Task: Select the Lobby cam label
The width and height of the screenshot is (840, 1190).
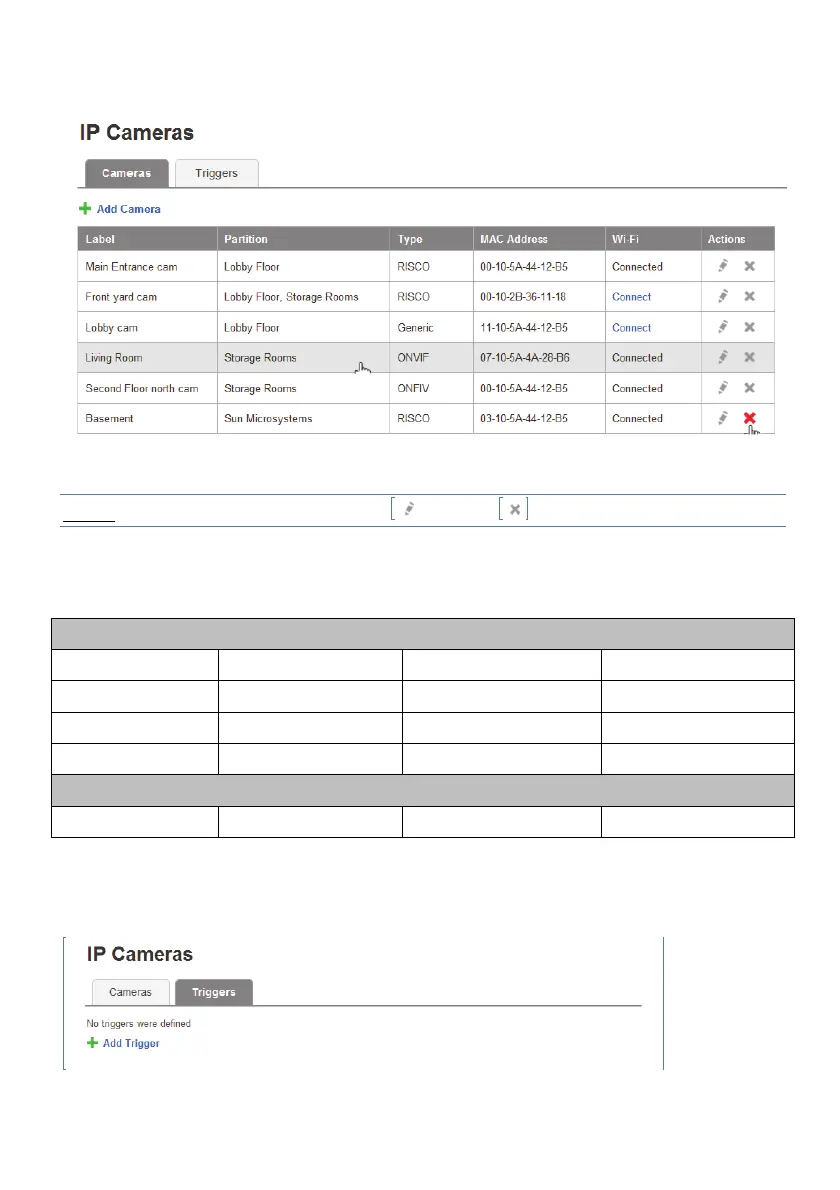Action: click(112, 328)
